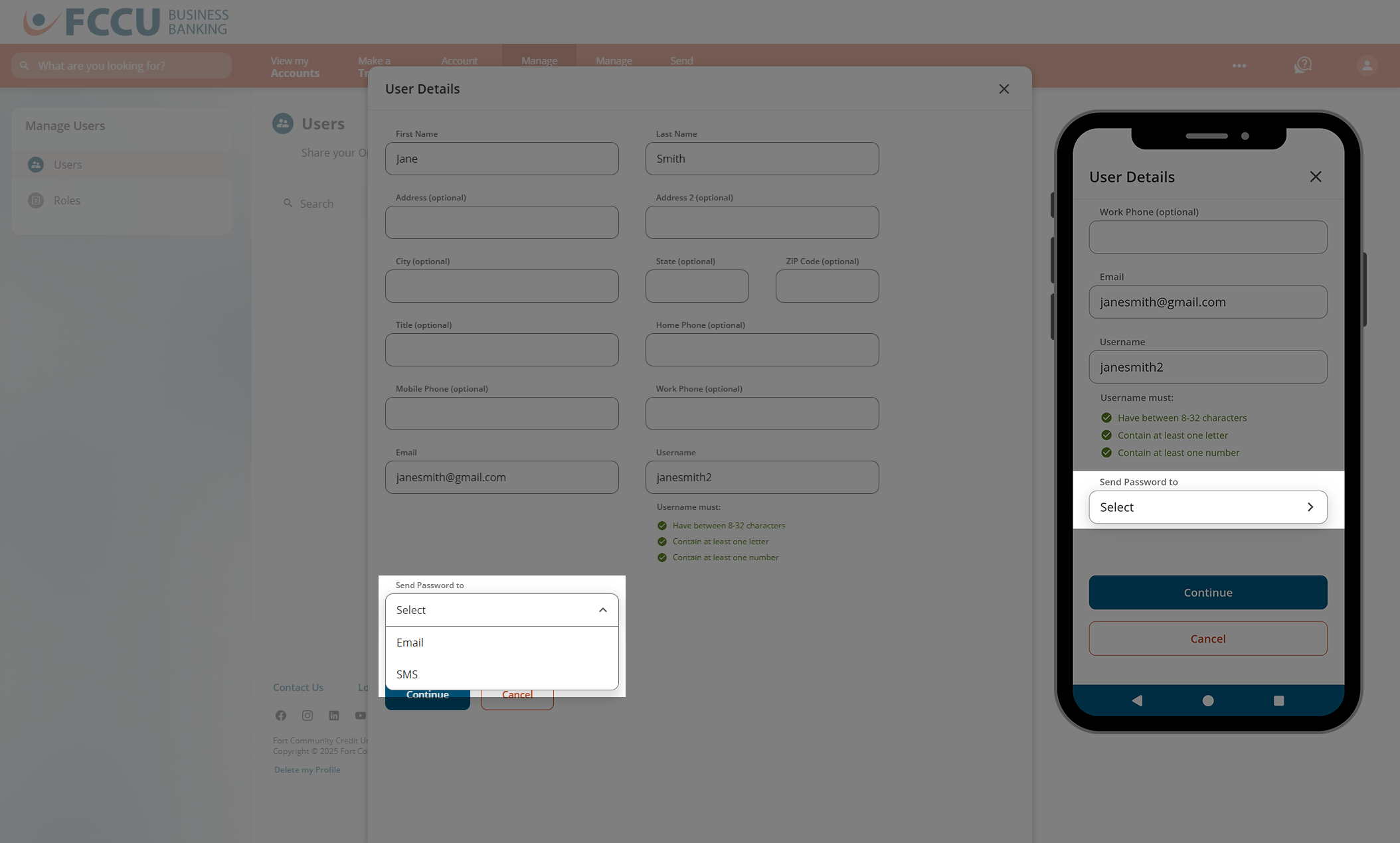Choose Email from the password dropdown
1400x843 pixels.
(410, 643)
